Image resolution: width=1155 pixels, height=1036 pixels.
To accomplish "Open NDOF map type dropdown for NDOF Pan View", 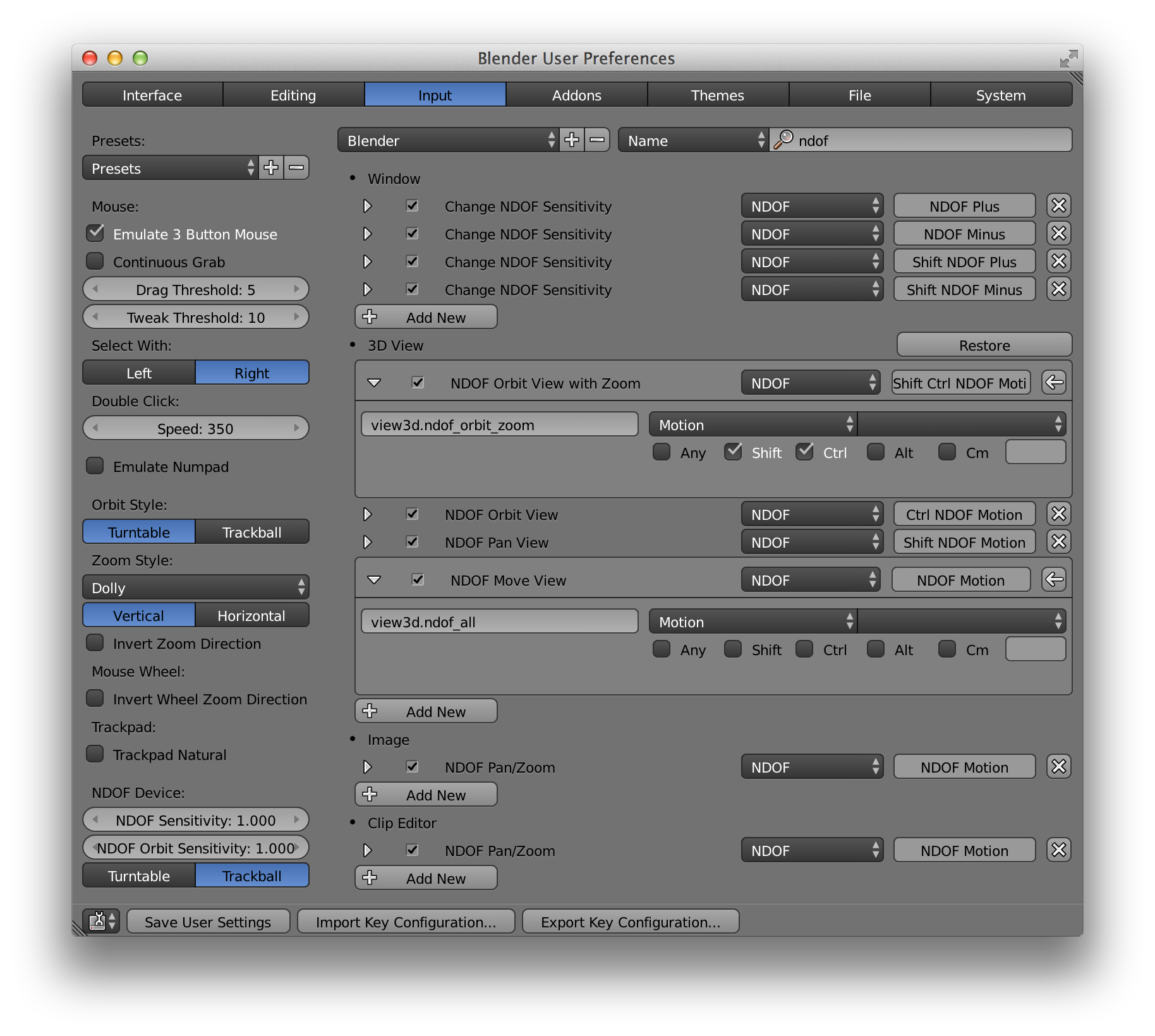I will pyautogui.click(x=812, y=542).
